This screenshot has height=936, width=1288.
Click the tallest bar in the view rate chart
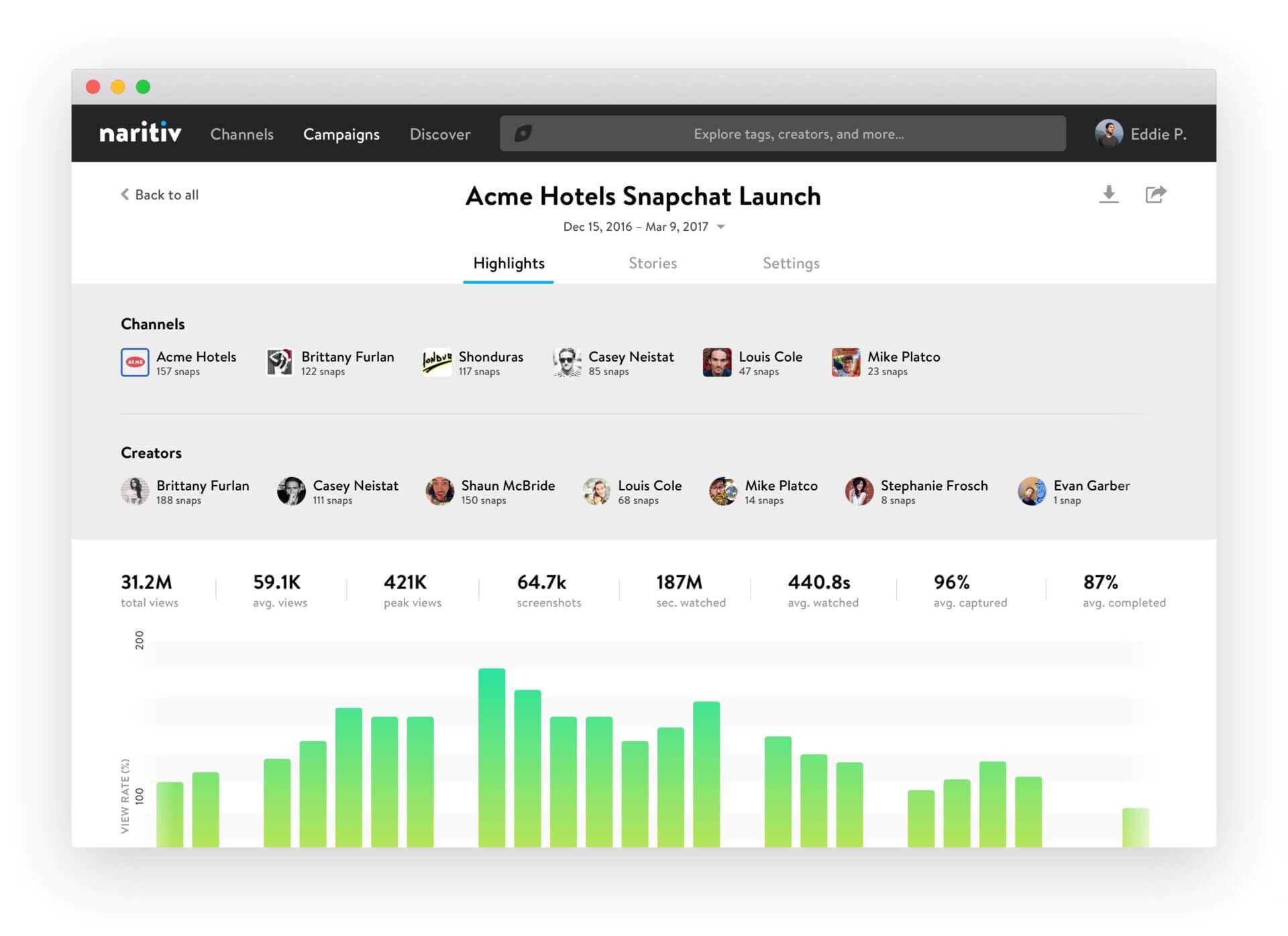[x=492, y=757]
